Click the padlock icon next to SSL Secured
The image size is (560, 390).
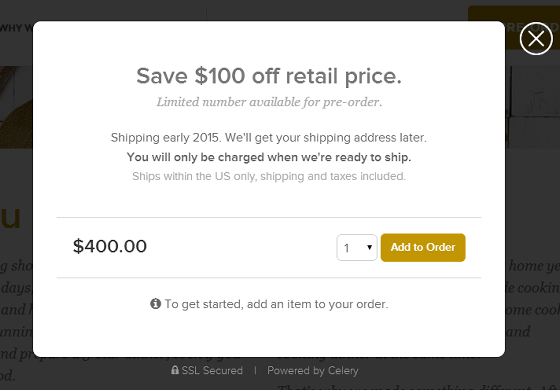coord(175,370)
